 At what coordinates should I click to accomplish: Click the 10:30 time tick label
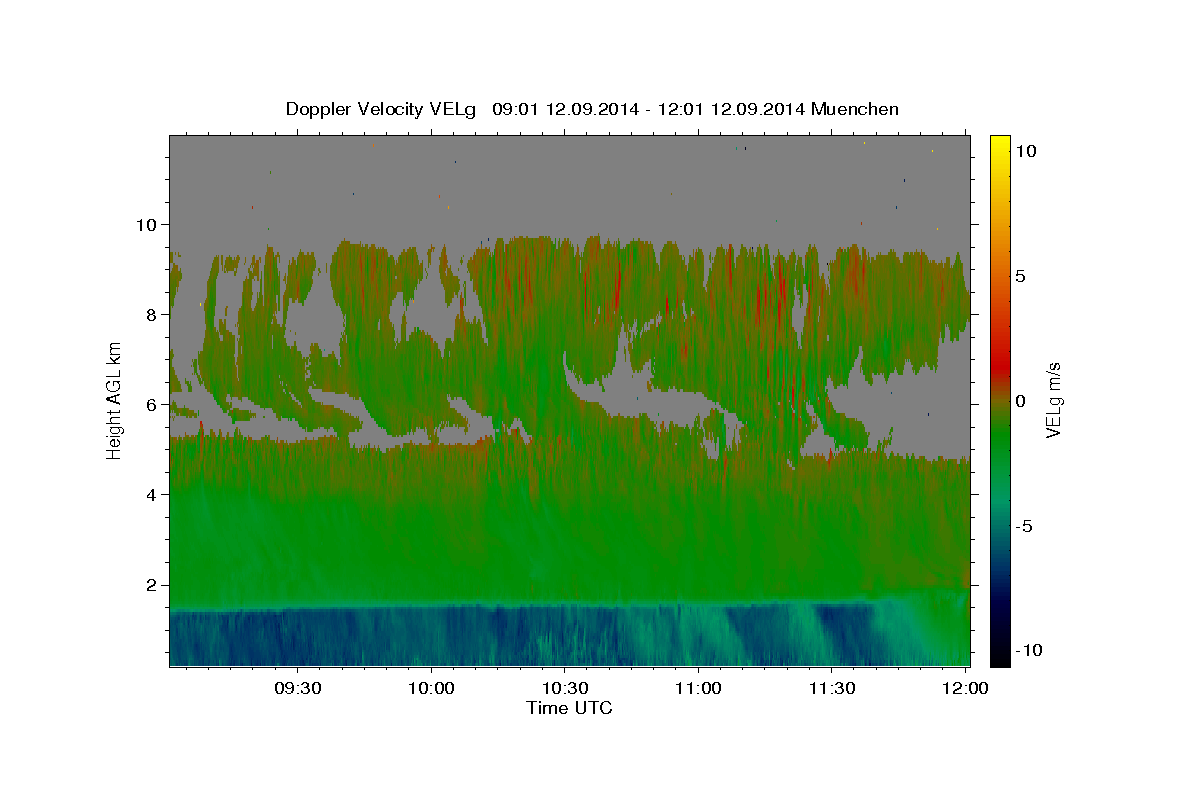[x=564, y=689]
